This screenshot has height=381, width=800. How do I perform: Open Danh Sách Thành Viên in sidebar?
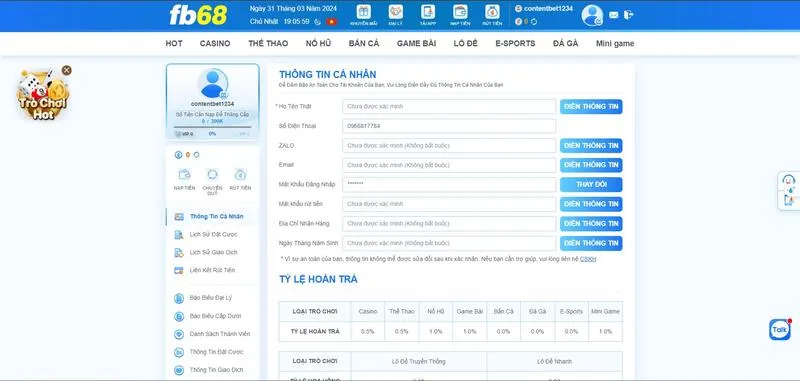[212, 334]
